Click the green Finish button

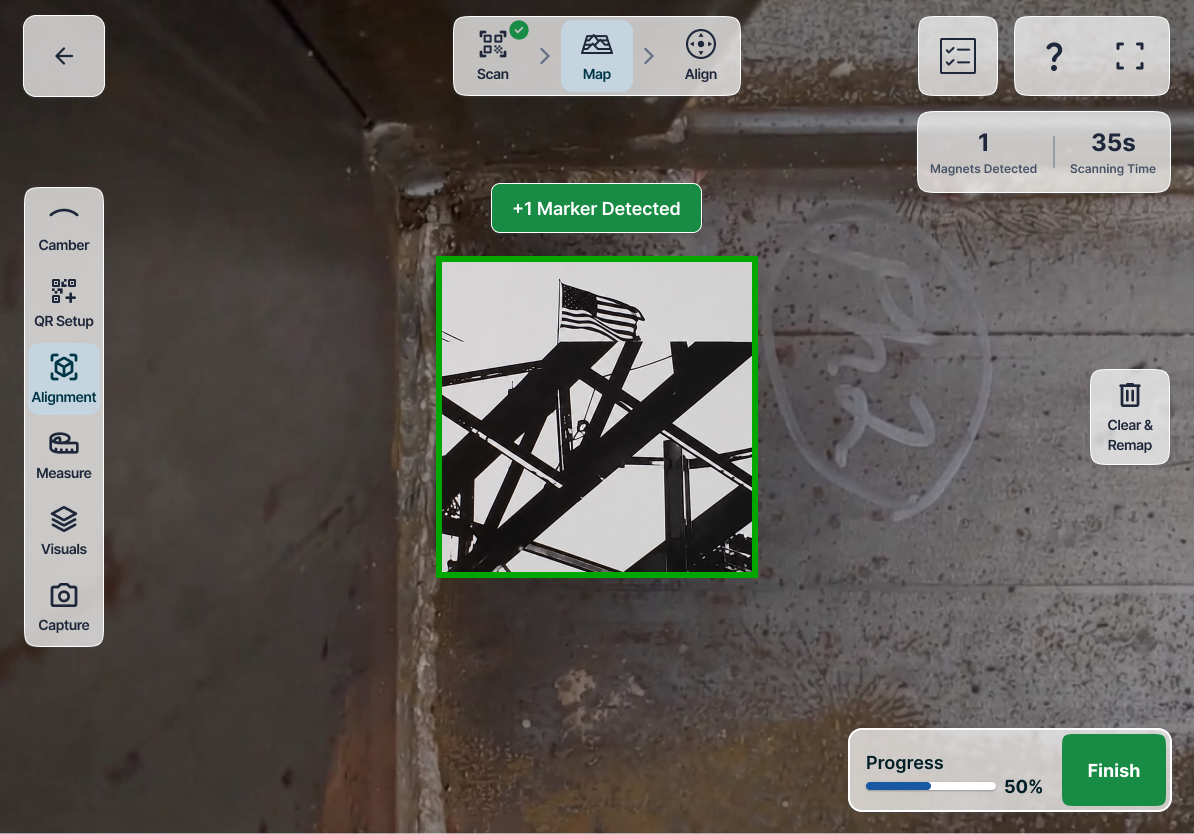[x=1113, y=770]
